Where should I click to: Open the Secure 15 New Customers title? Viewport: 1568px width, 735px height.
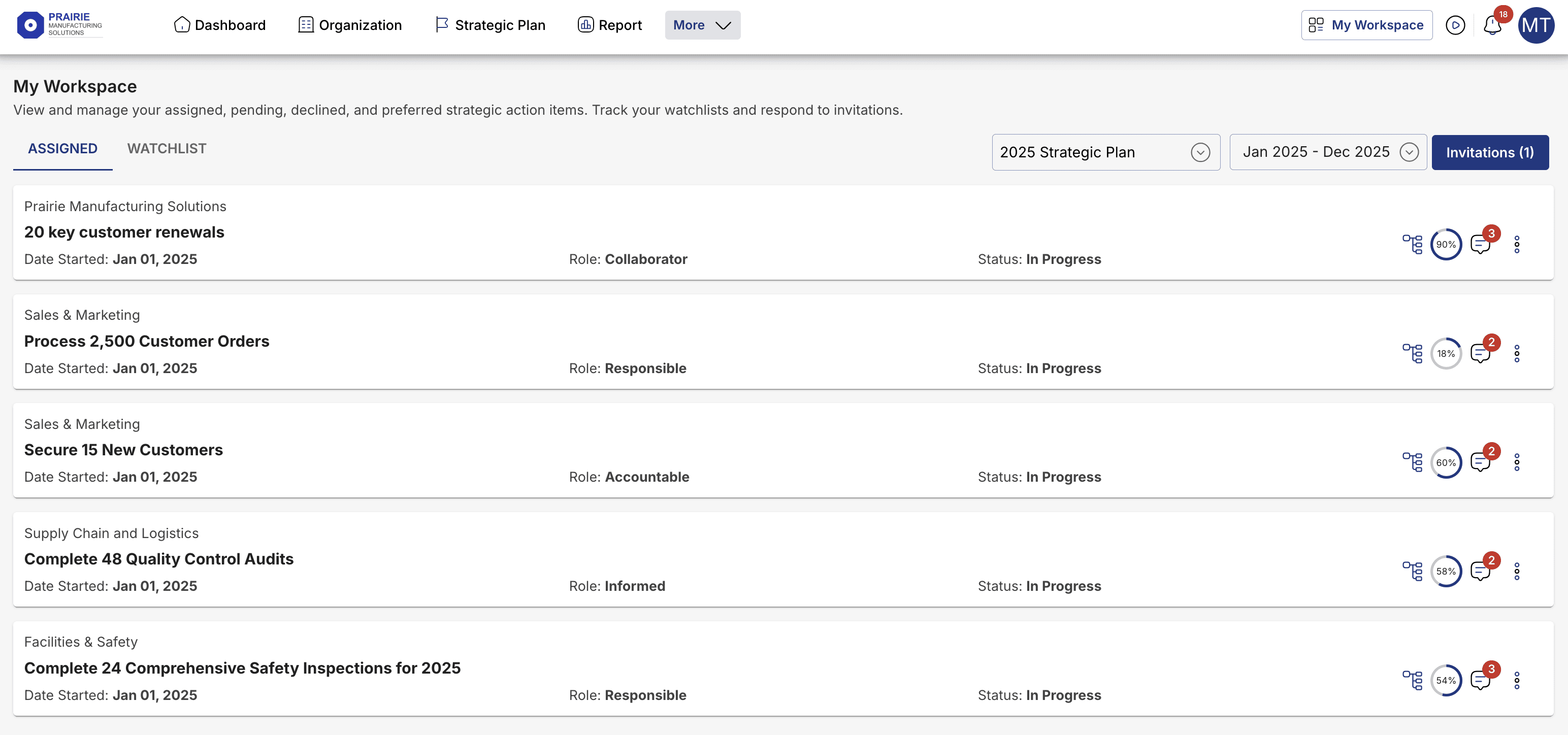pos(123,450)
